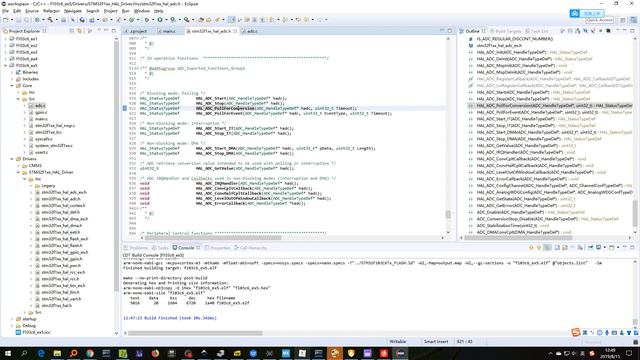Image resolution: width=640 pixels, height=360 pixels.
Task: Select adc.c in Project Explorer
Action: pos(40,106)
